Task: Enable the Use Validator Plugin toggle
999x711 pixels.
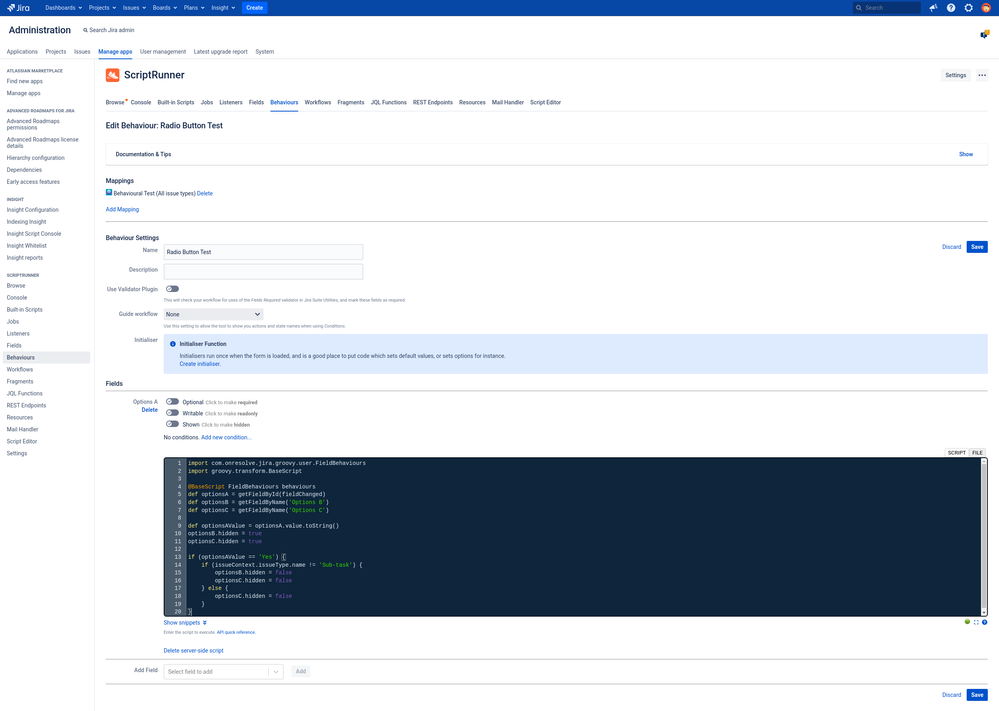Action: point(171,288)
